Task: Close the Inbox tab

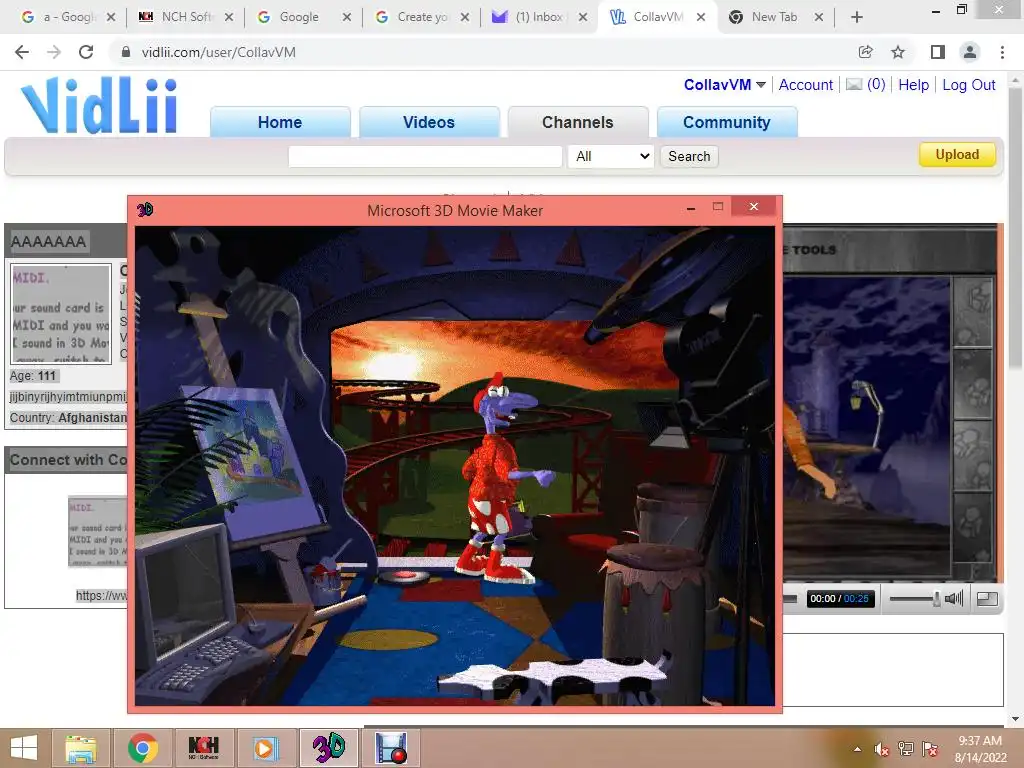Action: pos(583,17)
